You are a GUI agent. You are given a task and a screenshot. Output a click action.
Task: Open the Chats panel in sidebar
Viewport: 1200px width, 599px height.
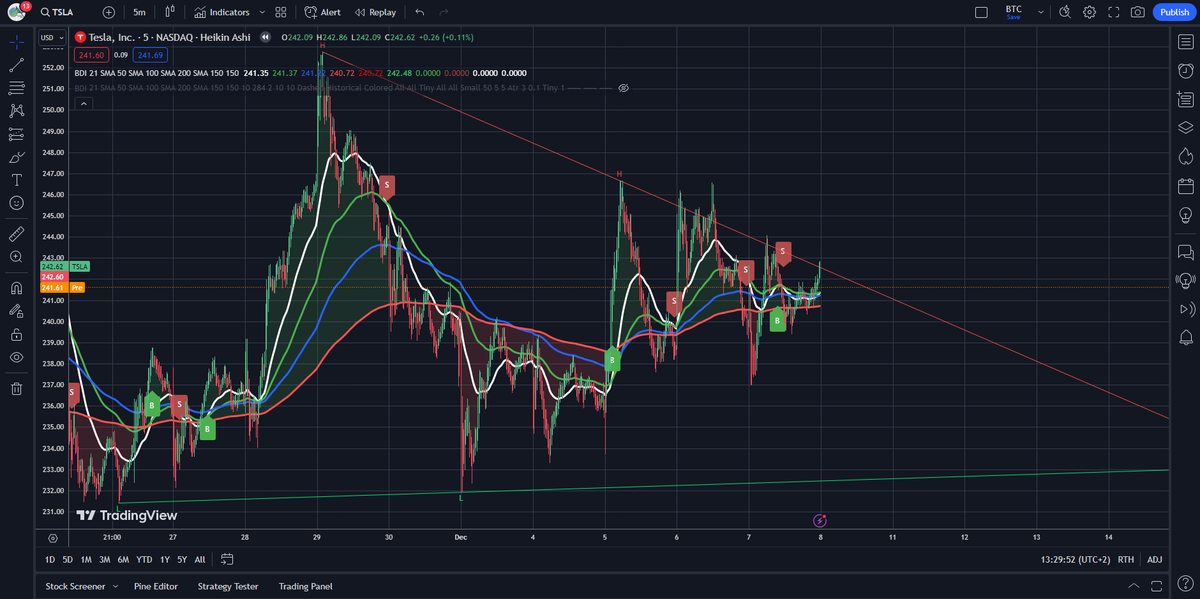(x=1186, y=251)
